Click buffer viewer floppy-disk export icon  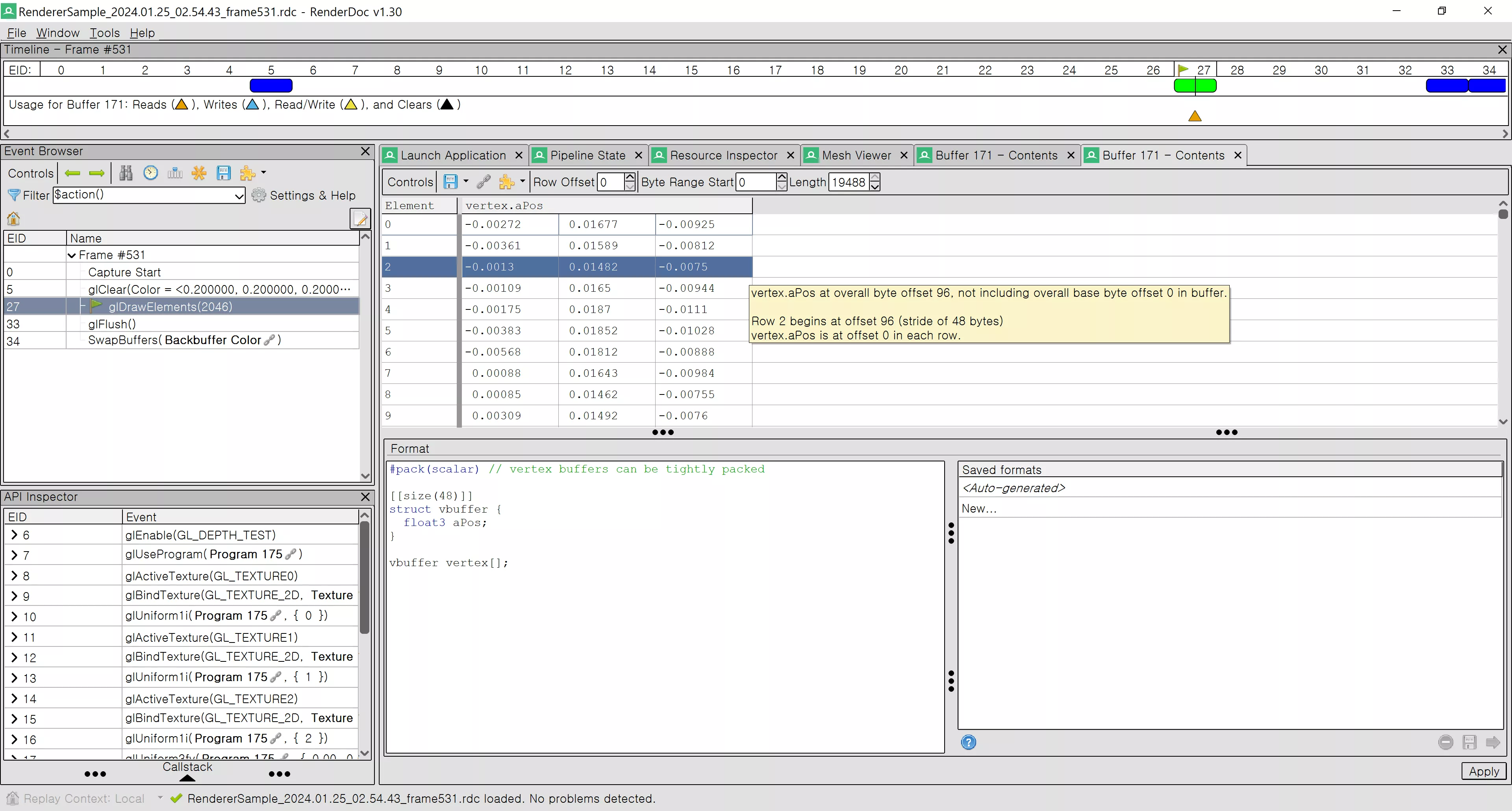(450, 182)
